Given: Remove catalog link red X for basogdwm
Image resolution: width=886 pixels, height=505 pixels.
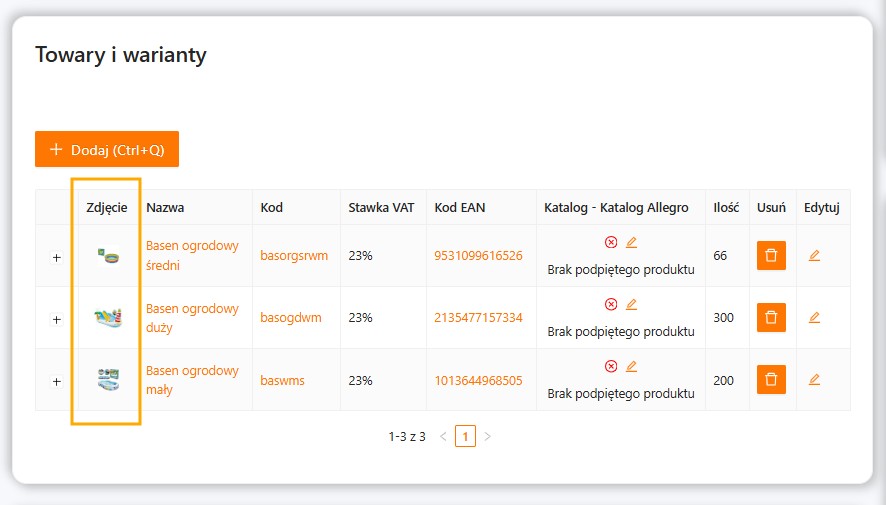Looking at the screenshot, I should [x=611, y=304].
